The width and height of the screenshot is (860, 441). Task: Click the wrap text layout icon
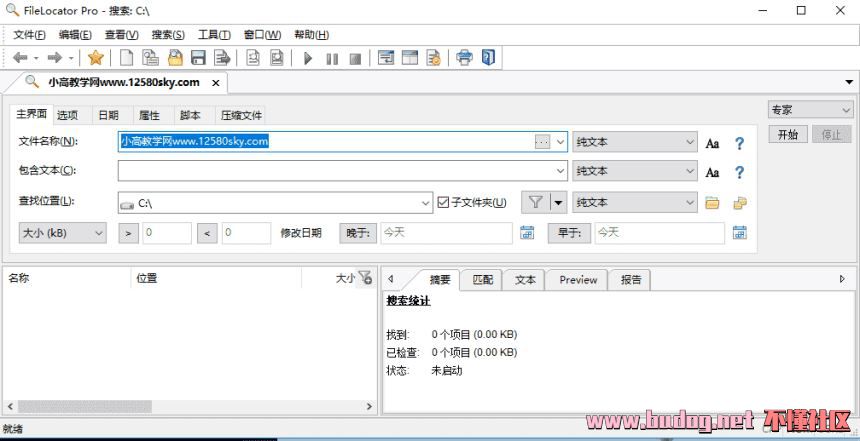pyautogui.click(x=386, y=58)
